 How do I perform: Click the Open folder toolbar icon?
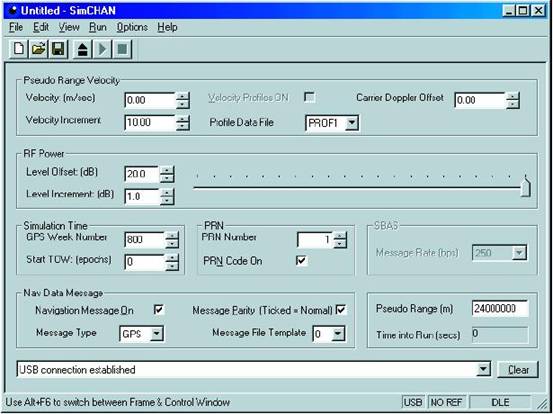pyautogui.click(x=38, y=49)
